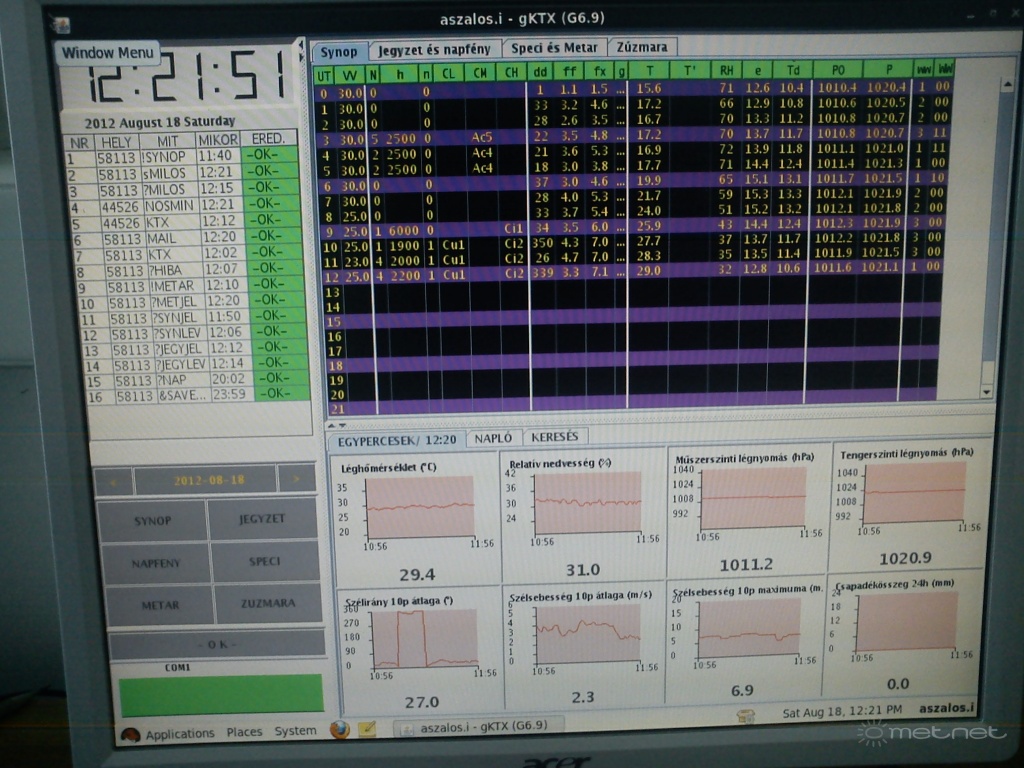Click the Firefox browser icon in panel
Screen dimensions: 1024x768
pos(340,729)
